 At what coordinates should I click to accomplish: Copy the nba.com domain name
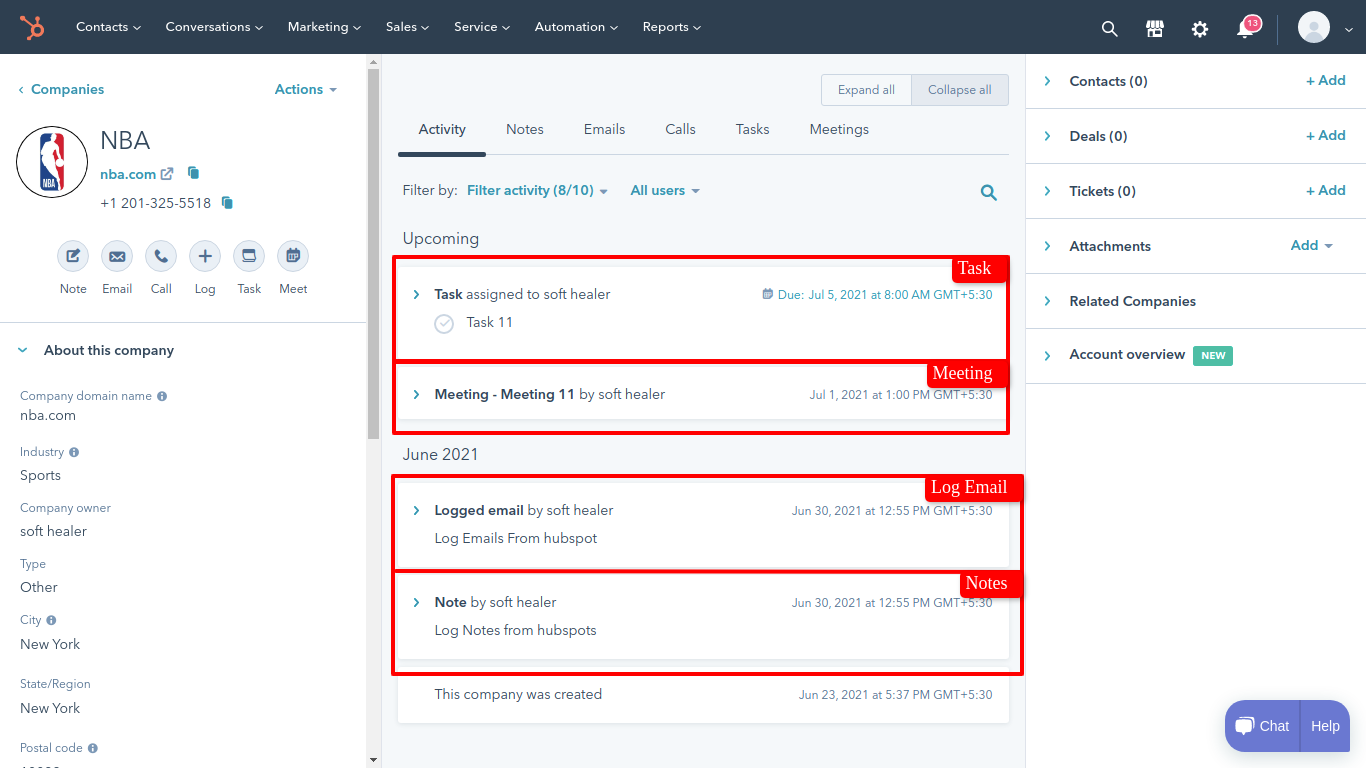(x=194, y=173)
